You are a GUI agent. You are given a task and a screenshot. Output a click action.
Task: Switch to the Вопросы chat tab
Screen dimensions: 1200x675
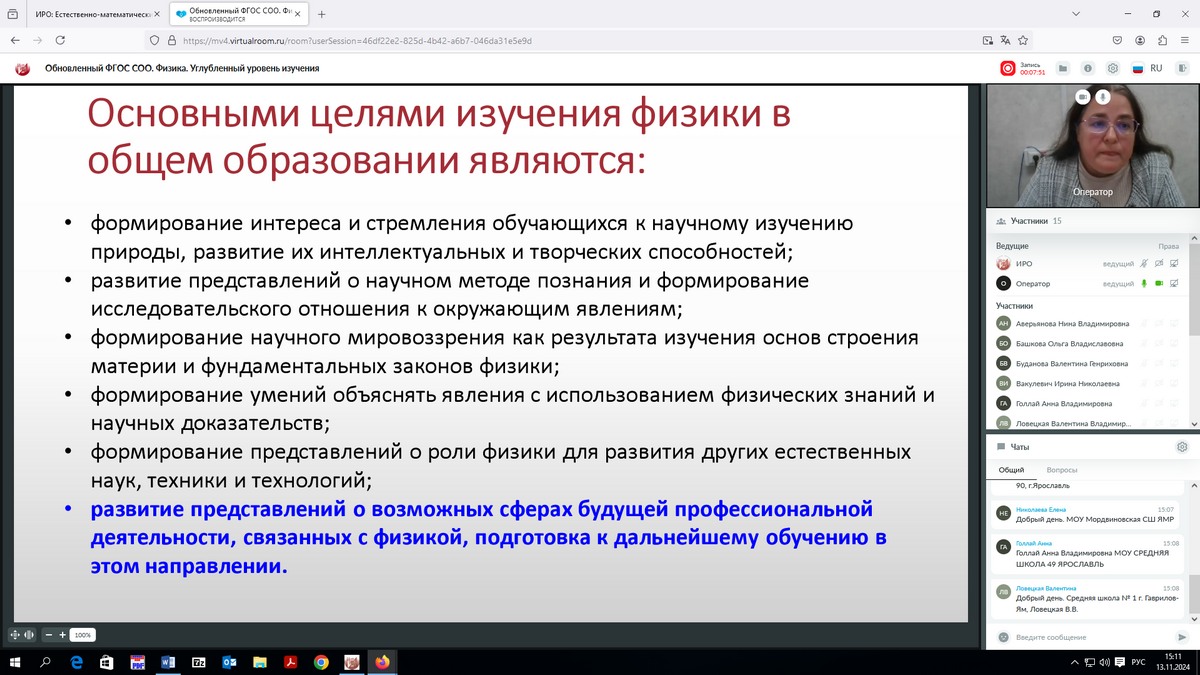[1062, 470]
